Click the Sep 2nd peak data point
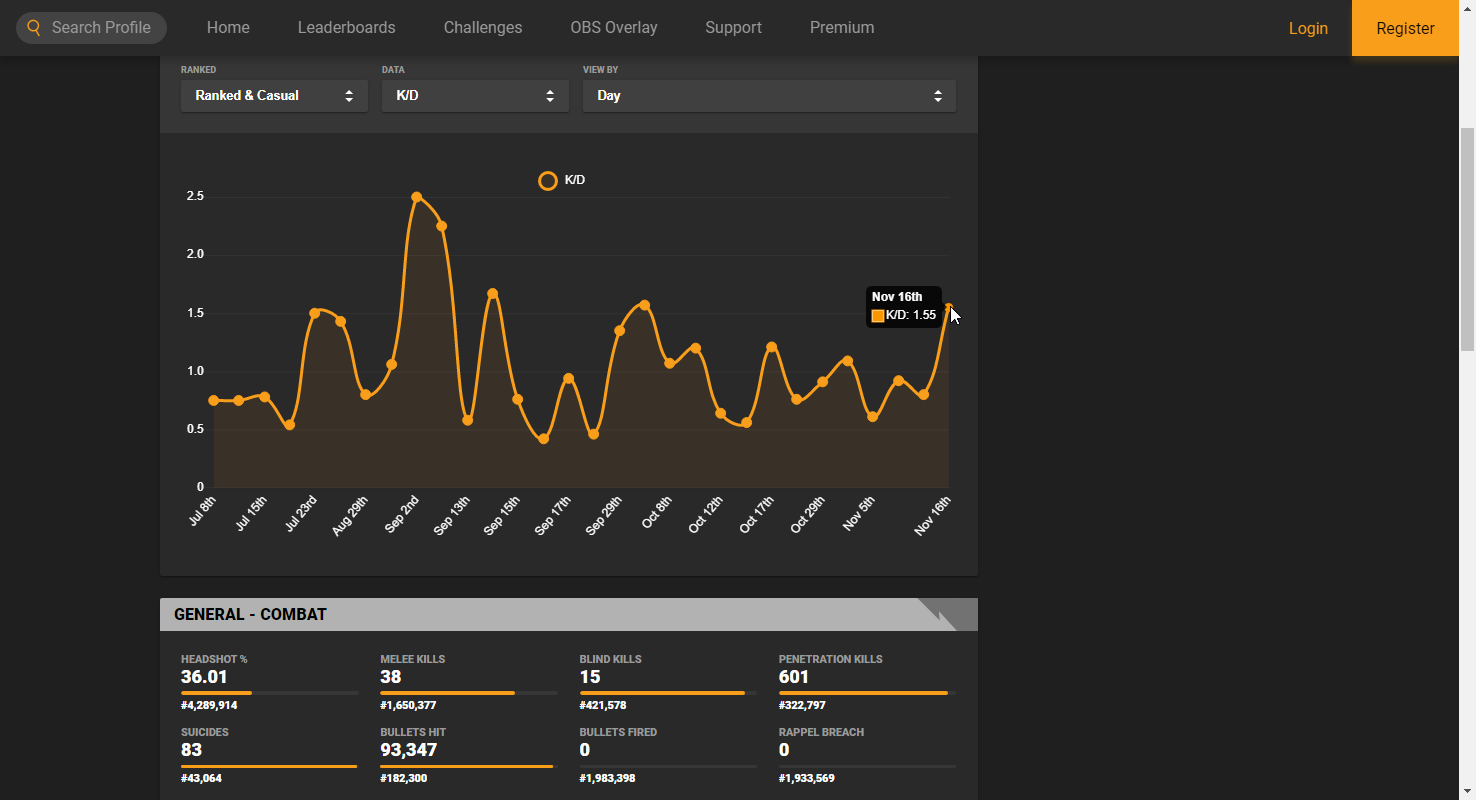Image resolution: width=1476 pixels, height=800 pixels. 417,197
